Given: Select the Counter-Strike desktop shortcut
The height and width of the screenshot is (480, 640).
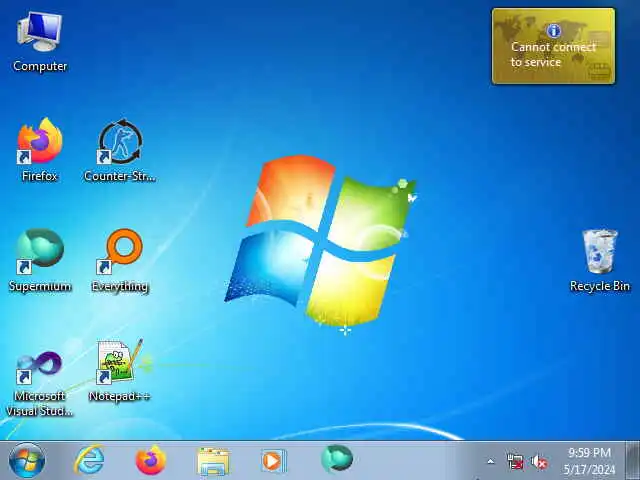Looking at the screenshot, I should tap(120, 150).
